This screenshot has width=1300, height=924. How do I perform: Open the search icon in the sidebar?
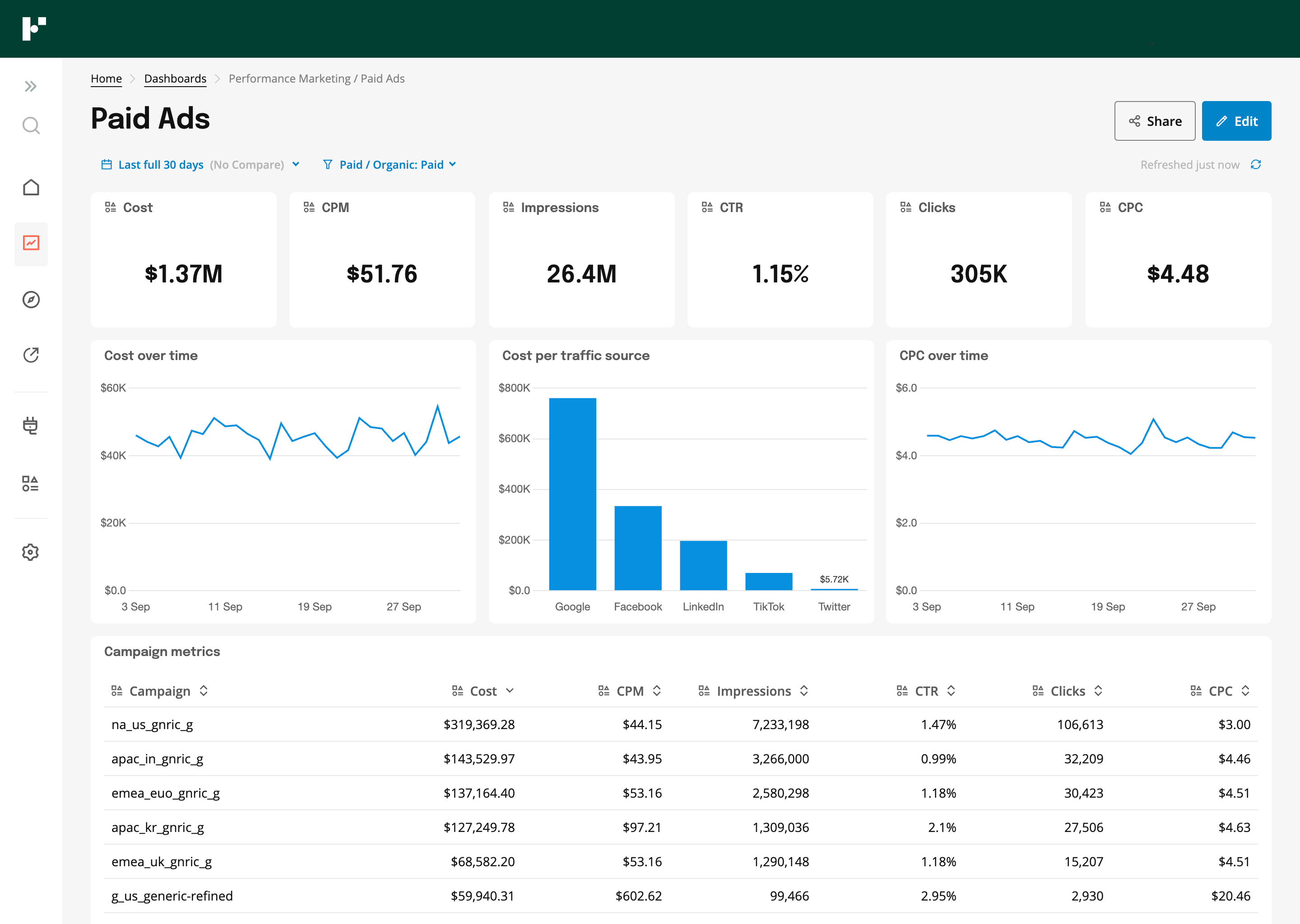tap(31, 125)
